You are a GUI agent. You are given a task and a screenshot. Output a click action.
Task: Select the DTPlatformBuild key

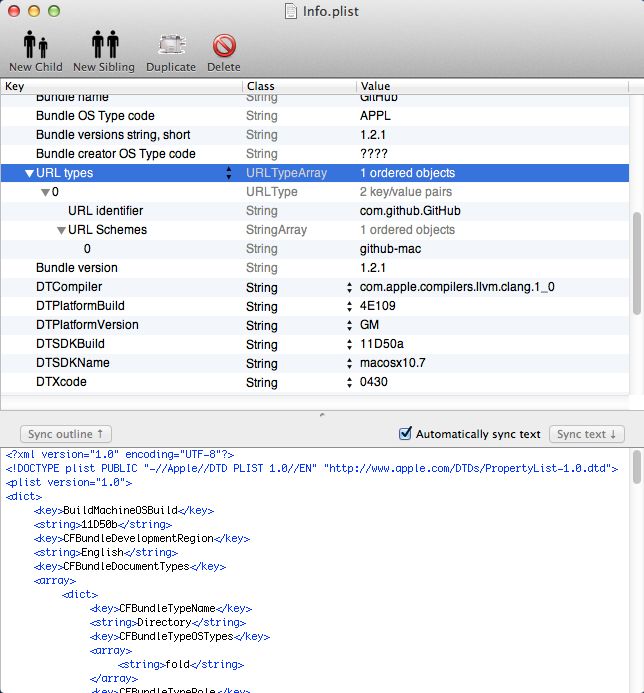(80, 306)
